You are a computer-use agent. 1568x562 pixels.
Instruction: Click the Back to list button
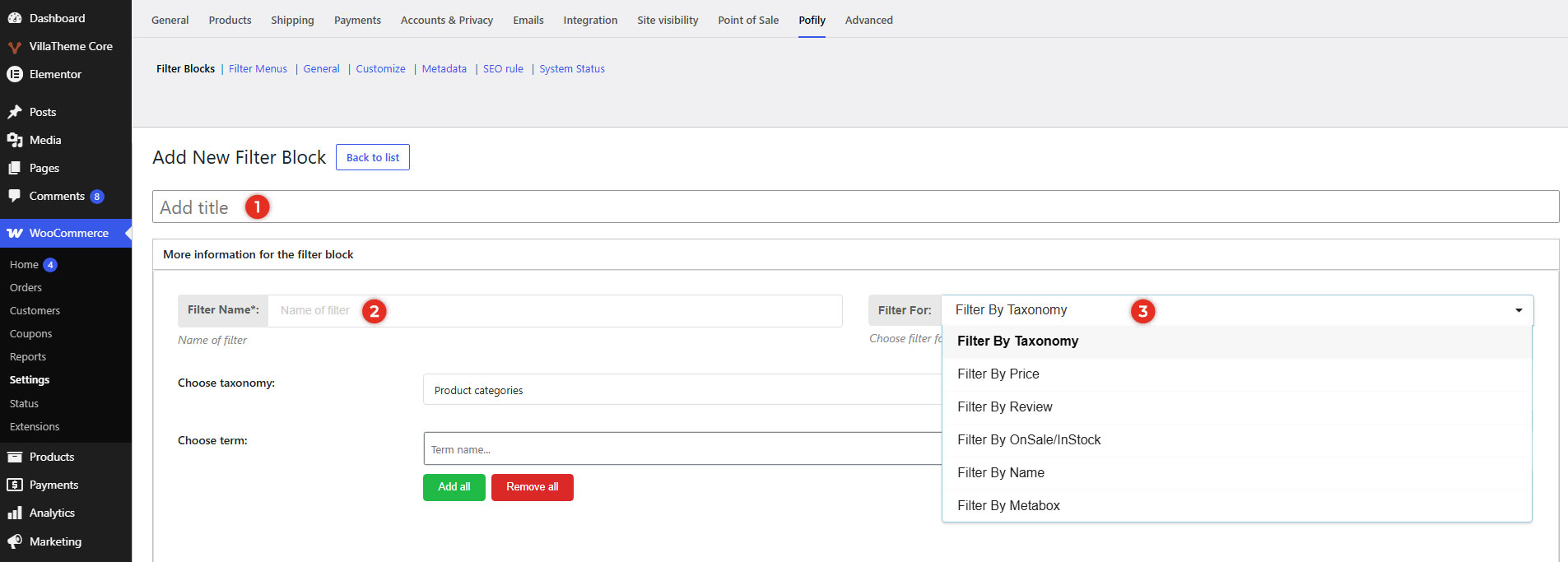click(x=373, y=157)
